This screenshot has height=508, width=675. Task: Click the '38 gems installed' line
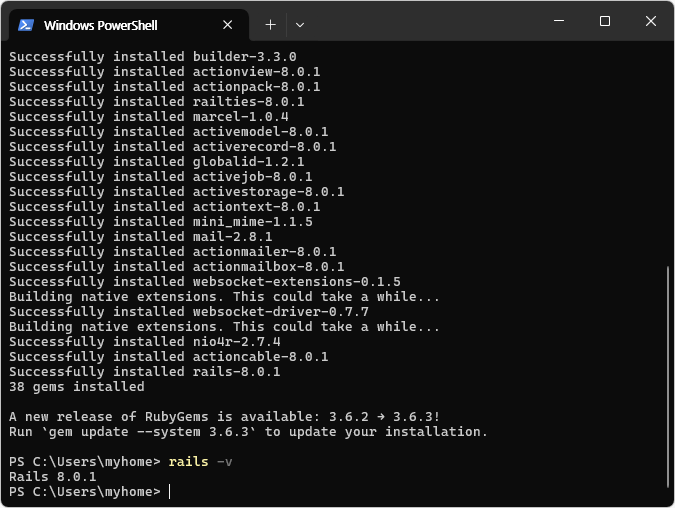[x=76, y=387]
